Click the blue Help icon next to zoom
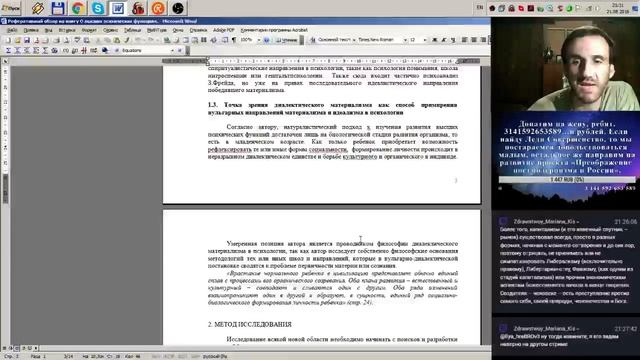Screen dimensions: 640x360 pos(267,40)
